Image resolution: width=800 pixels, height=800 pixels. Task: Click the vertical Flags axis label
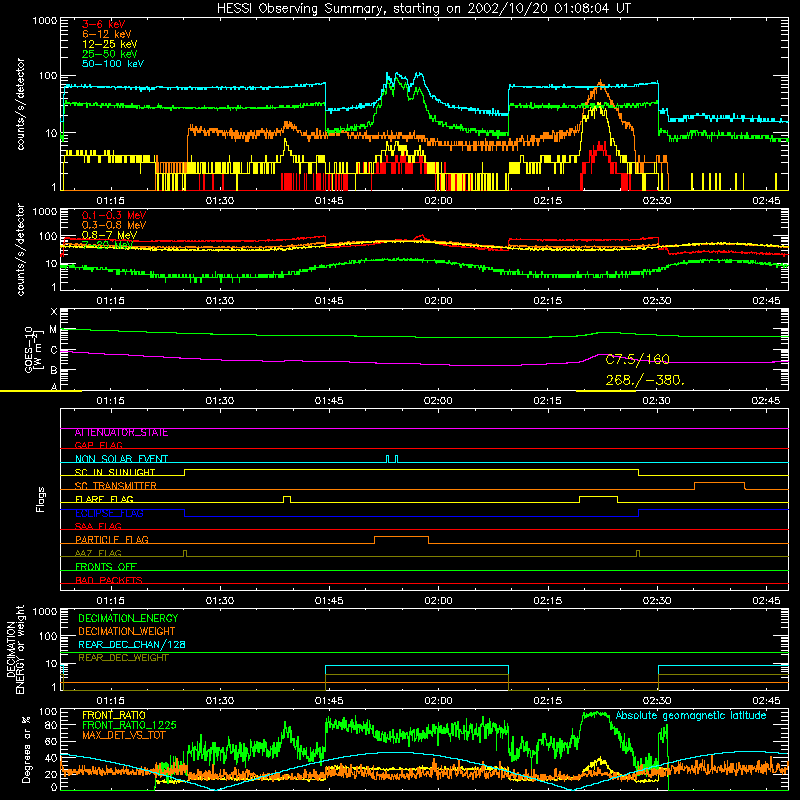click(x=40, y=499)
